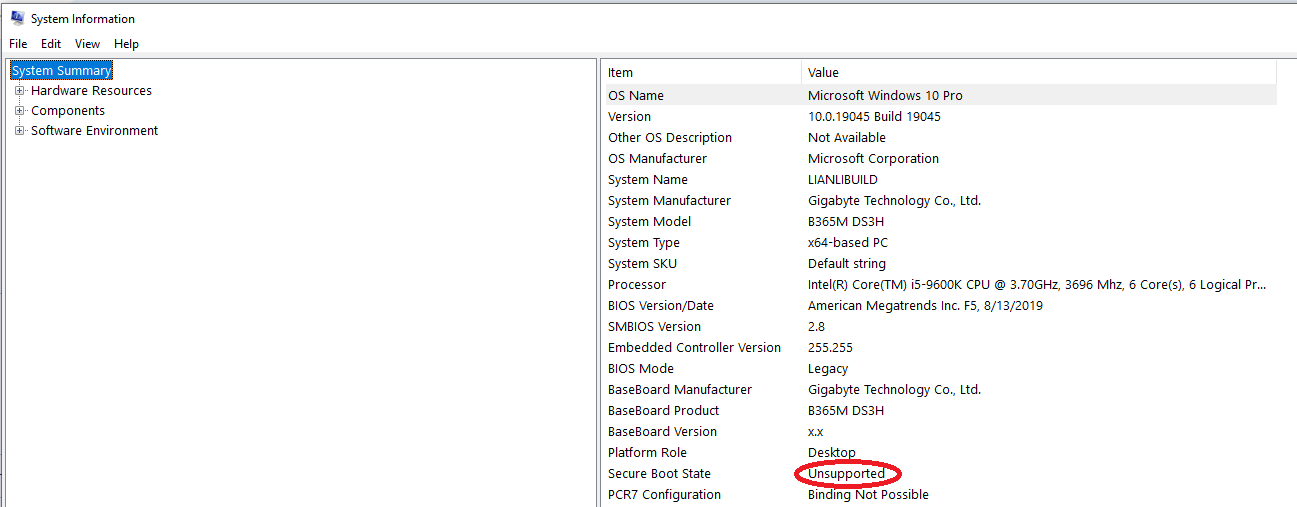Click the LIANLIBUILD value

(843, 180)
